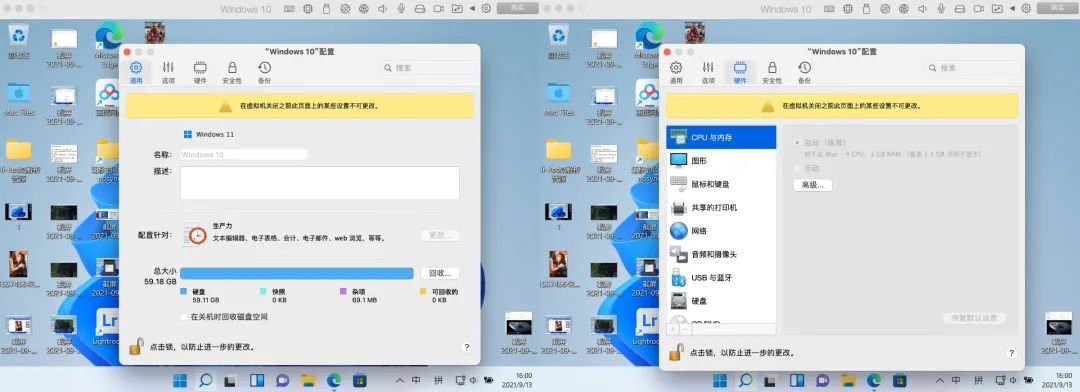Click the minus remove-device button under hardware list

point(684,329)
